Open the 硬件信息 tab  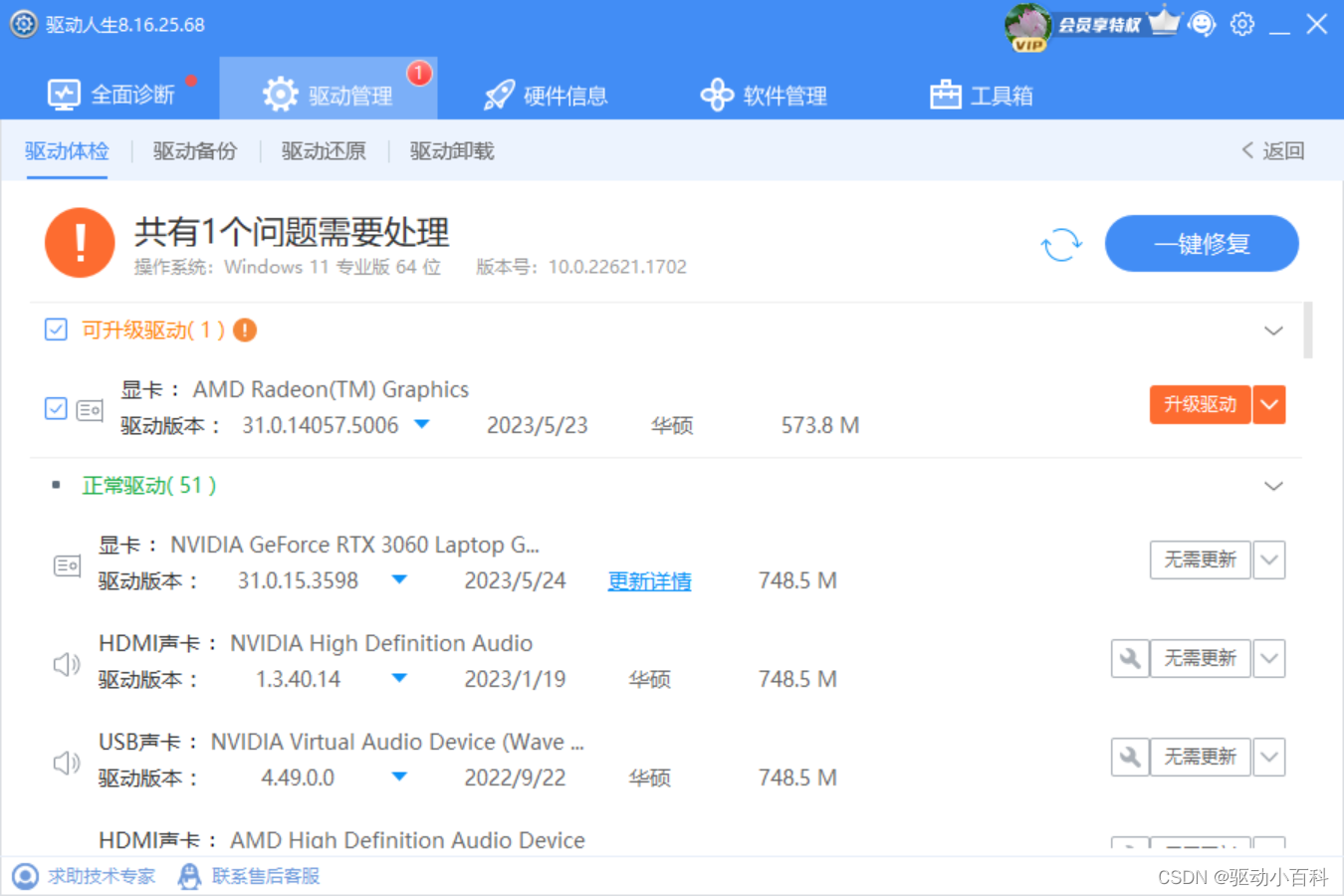(546, 96)
